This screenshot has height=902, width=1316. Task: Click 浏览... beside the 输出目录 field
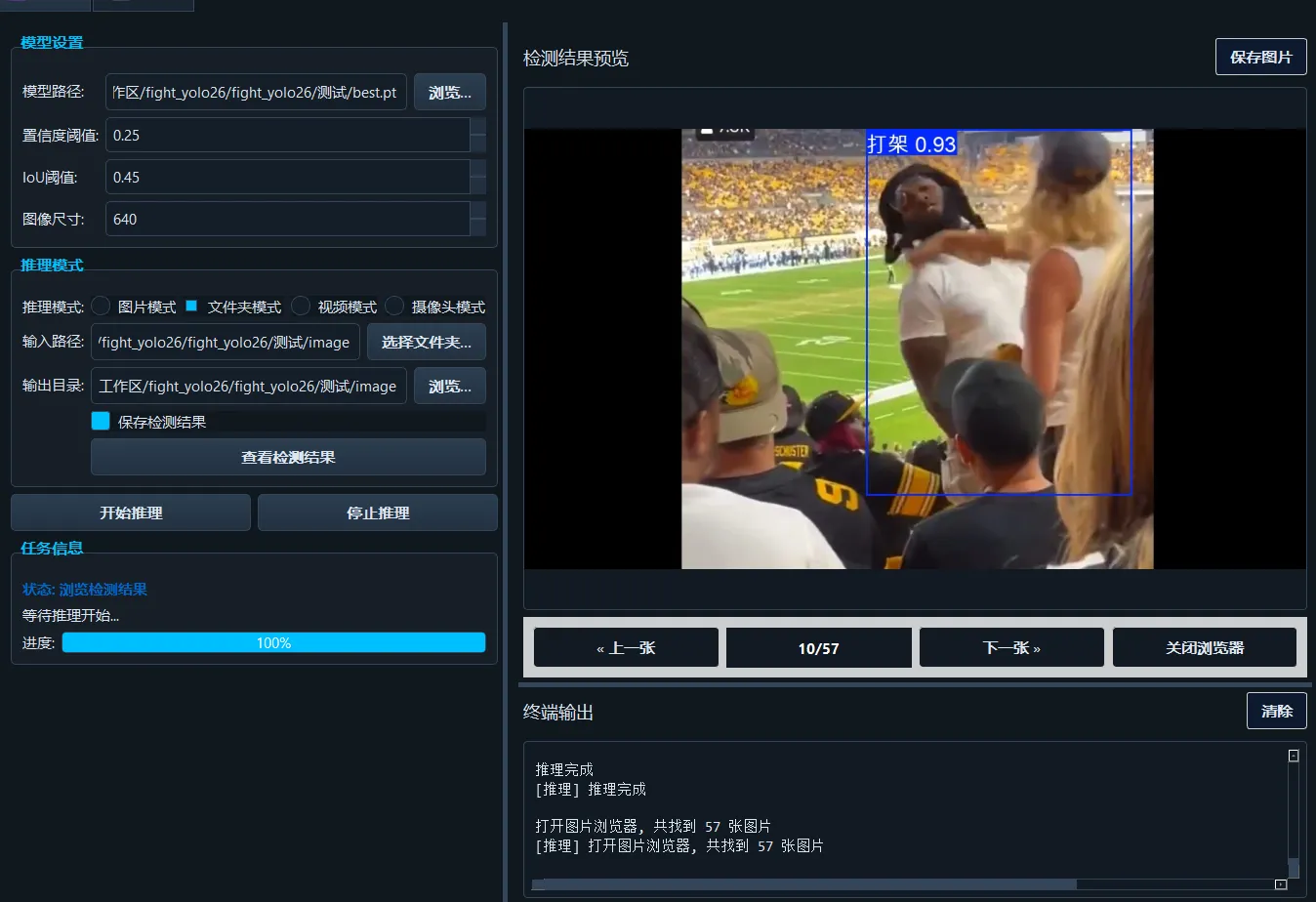click(450, 387)
